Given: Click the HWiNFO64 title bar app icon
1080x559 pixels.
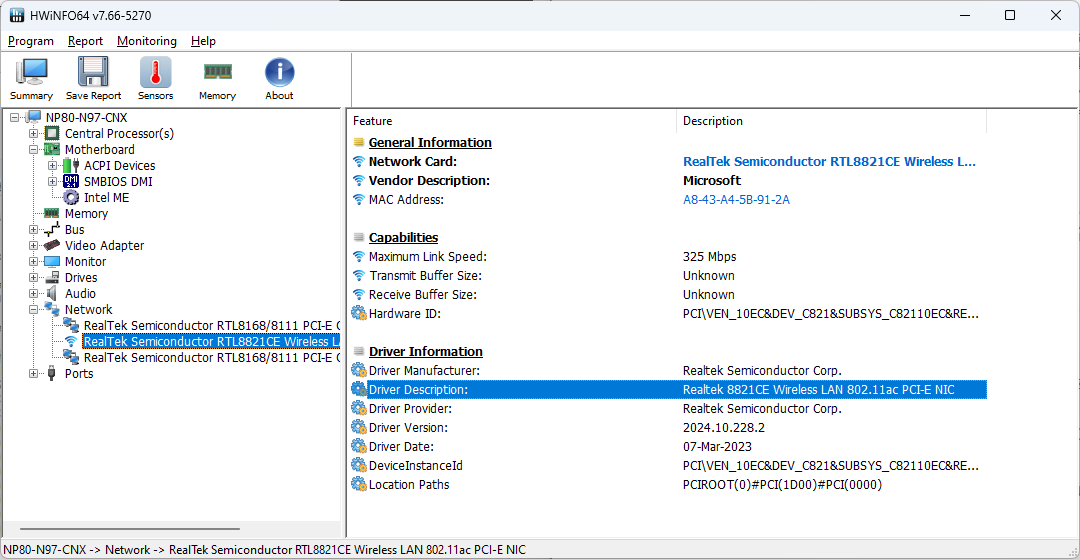Looking at the screenshot, I should (x=18, y=16).
